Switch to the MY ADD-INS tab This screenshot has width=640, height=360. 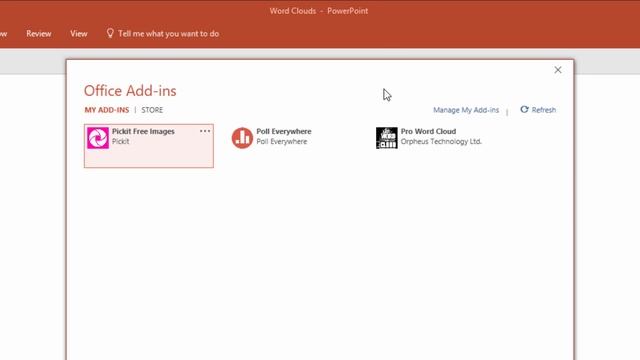click(107, 110)
